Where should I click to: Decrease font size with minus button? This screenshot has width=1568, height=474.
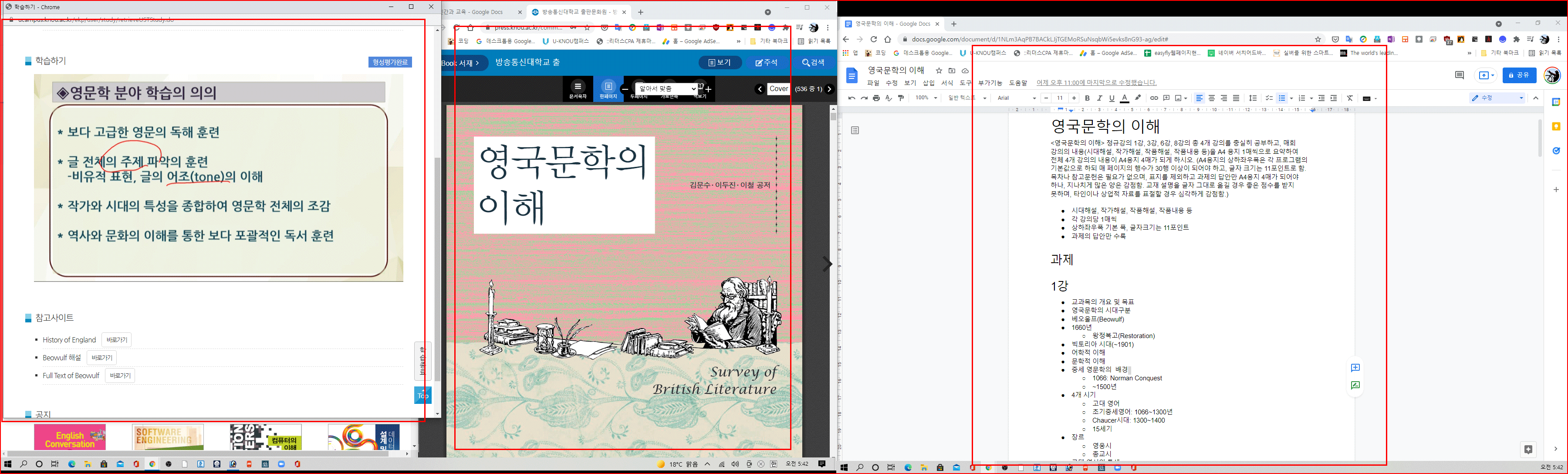coord(1046,98)
